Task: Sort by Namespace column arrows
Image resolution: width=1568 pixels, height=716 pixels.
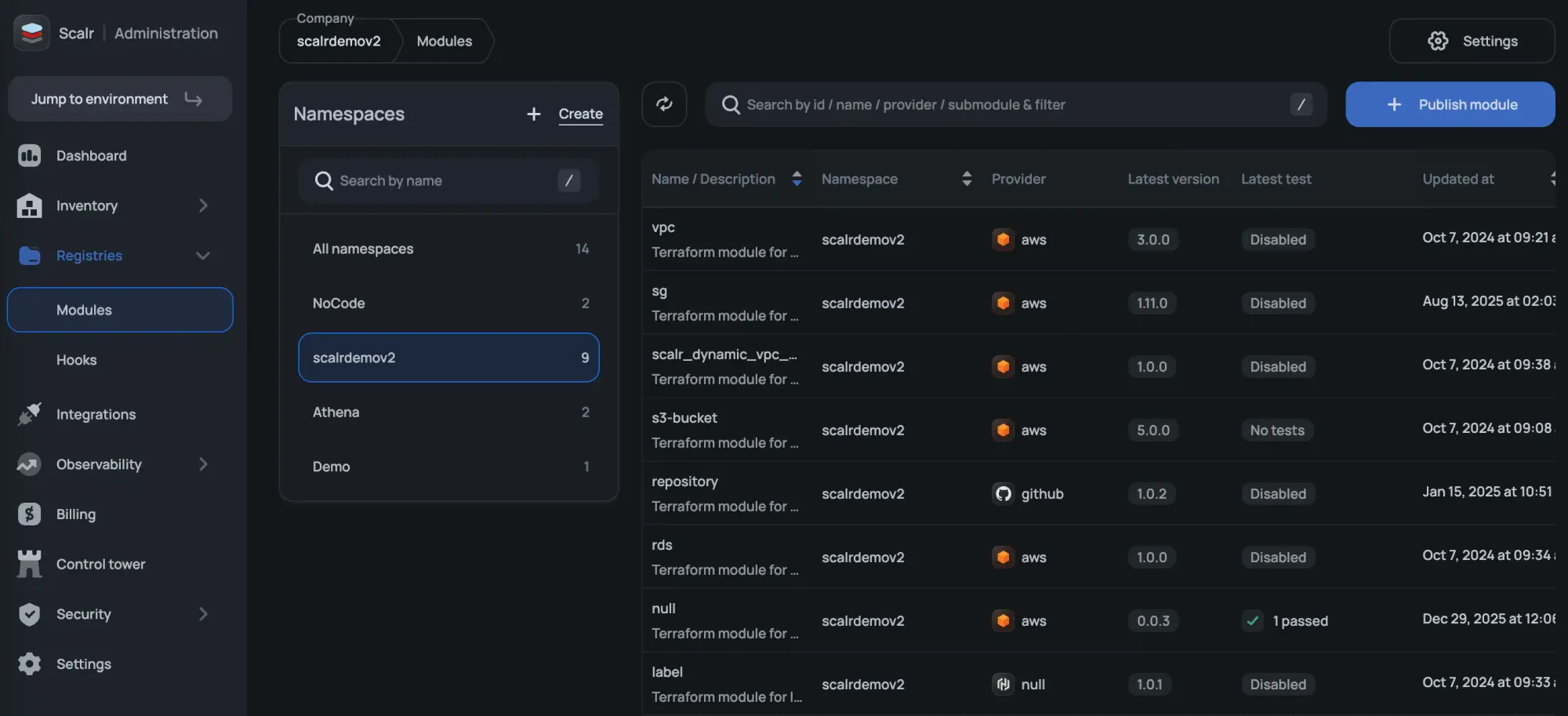Action: 967,179
